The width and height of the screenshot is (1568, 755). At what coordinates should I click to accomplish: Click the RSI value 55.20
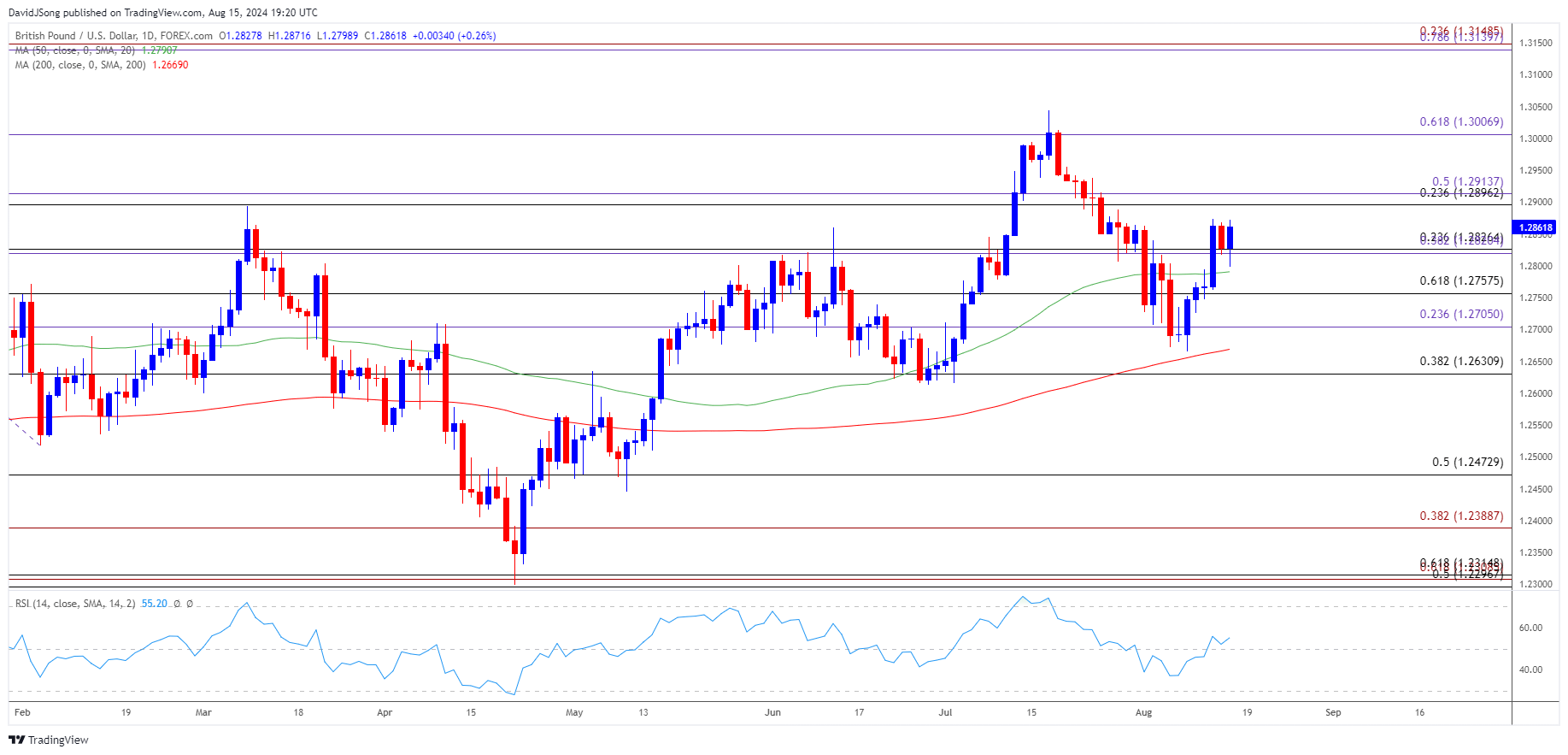point(155,604)
